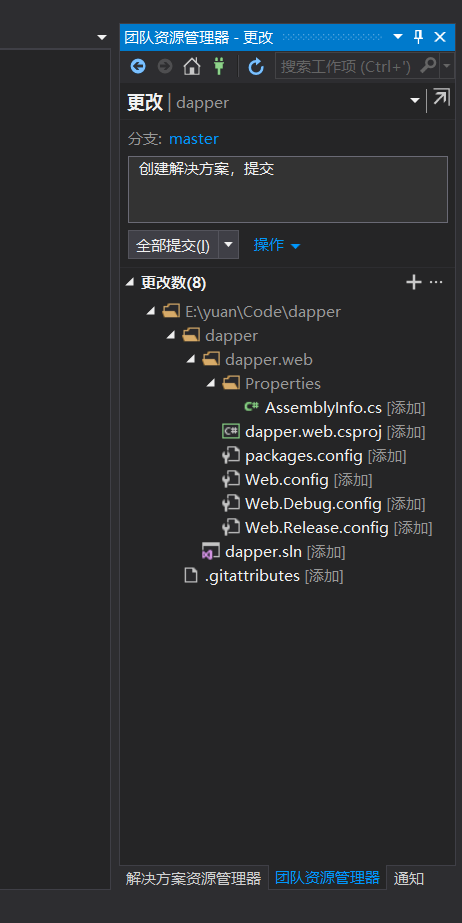The image size is (462, 923).
Task: Select Web.Release.config file
Action: 317,528
